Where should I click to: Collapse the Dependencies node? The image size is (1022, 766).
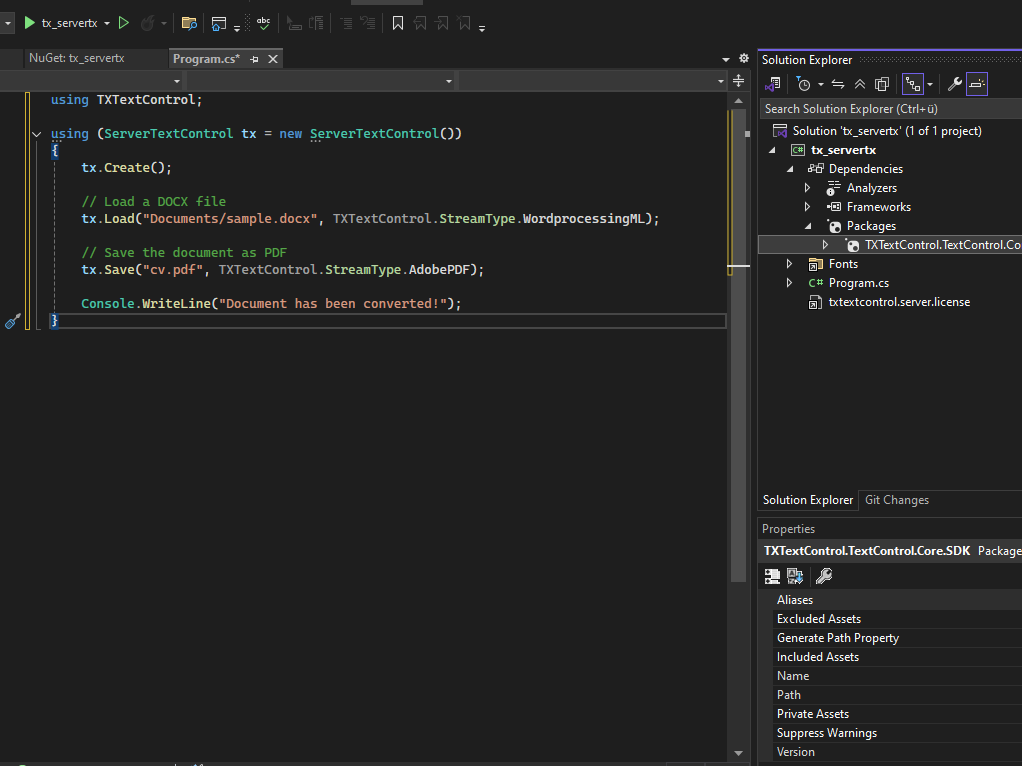pyautogui.click(x=790, y=169)
